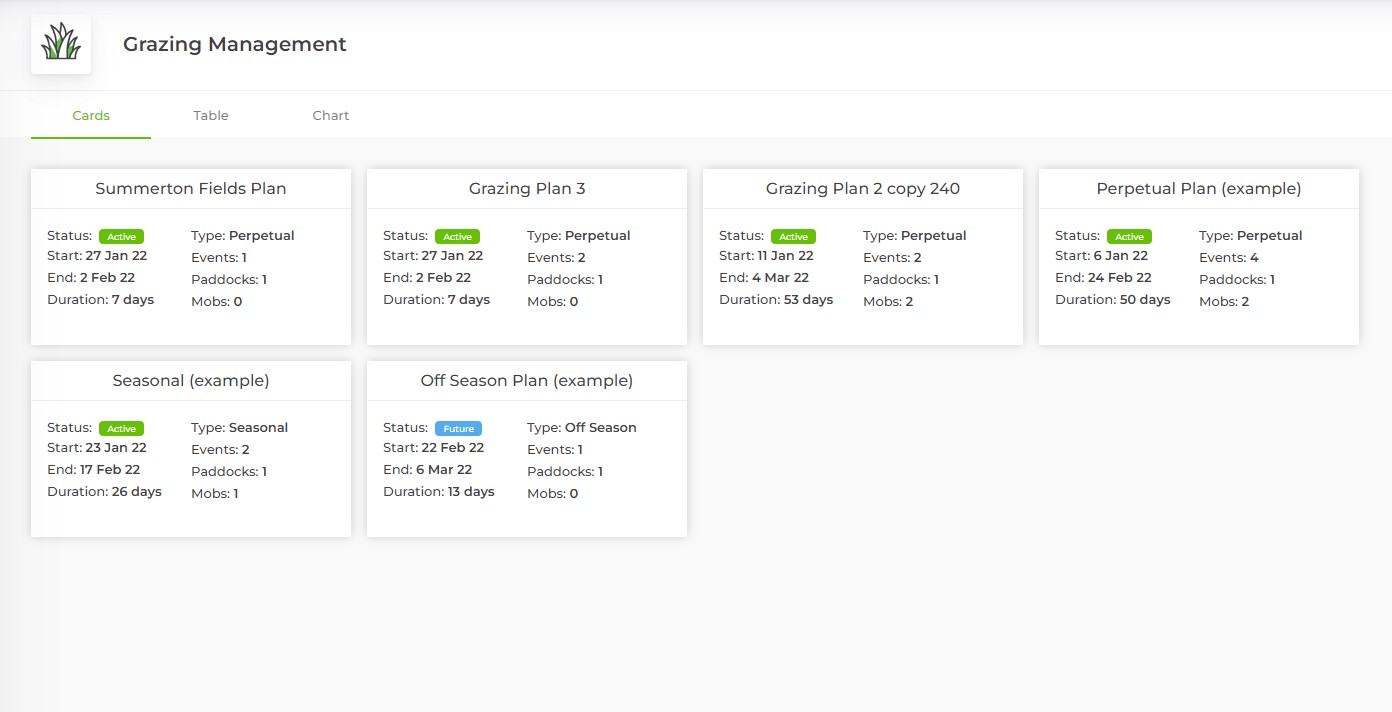The width and height of the screenshot is (1392, 712).
Task: Open the Chart tab
Action: click(330, 115)
